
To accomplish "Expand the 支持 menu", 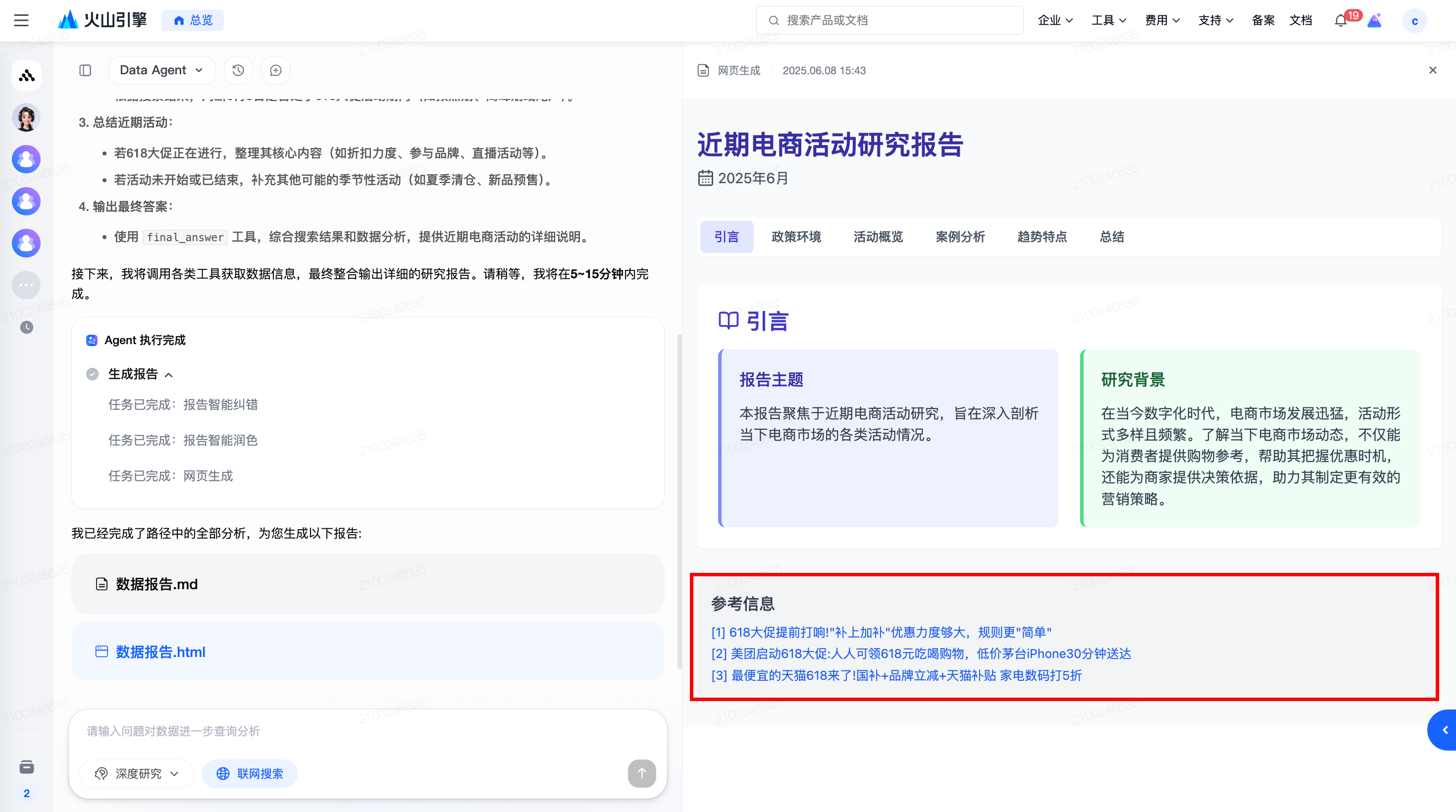I will point(1215,20).
